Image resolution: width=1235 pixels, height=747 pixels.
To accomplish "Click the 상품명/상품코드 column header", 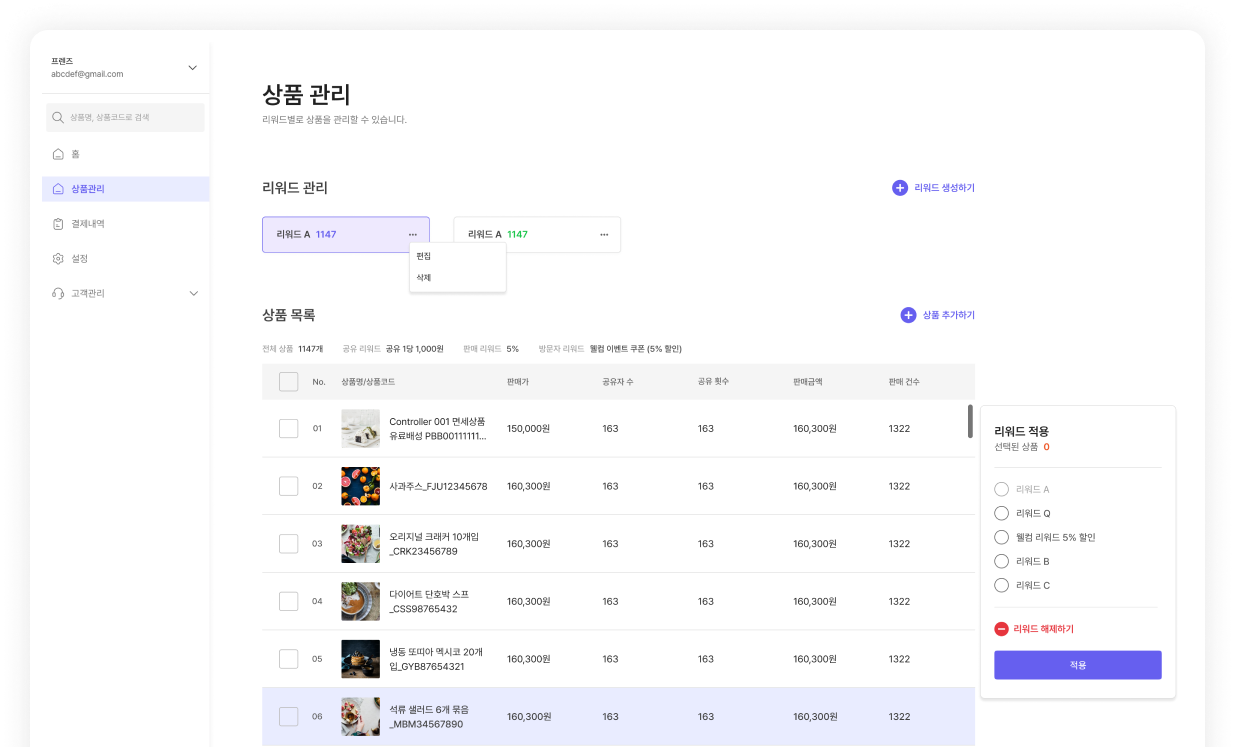I will click(368, 382).
